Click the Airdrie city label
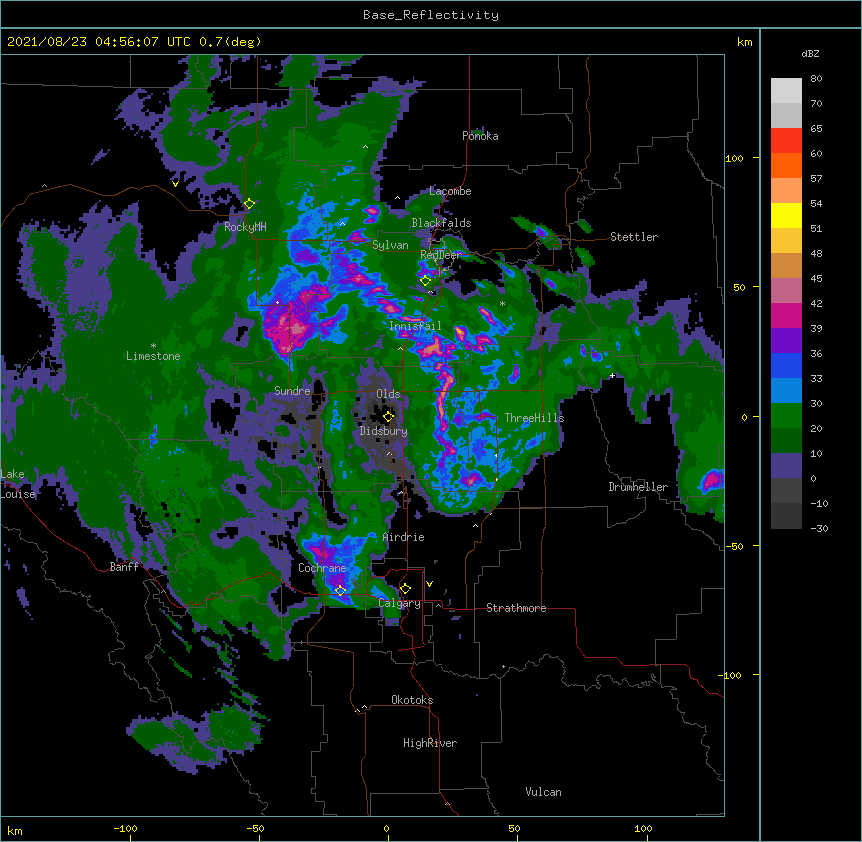This screenshot has width=862, height=842. [x=403, y=537]
